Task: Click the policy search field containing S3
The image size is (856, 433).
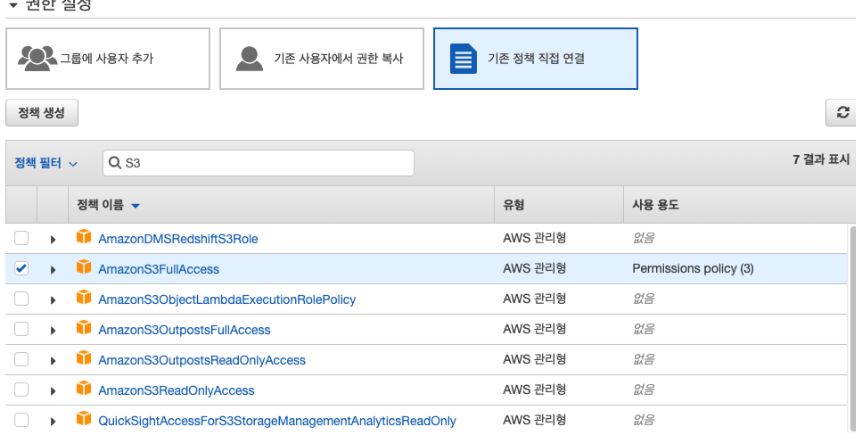Action: (x=258, y=163)
